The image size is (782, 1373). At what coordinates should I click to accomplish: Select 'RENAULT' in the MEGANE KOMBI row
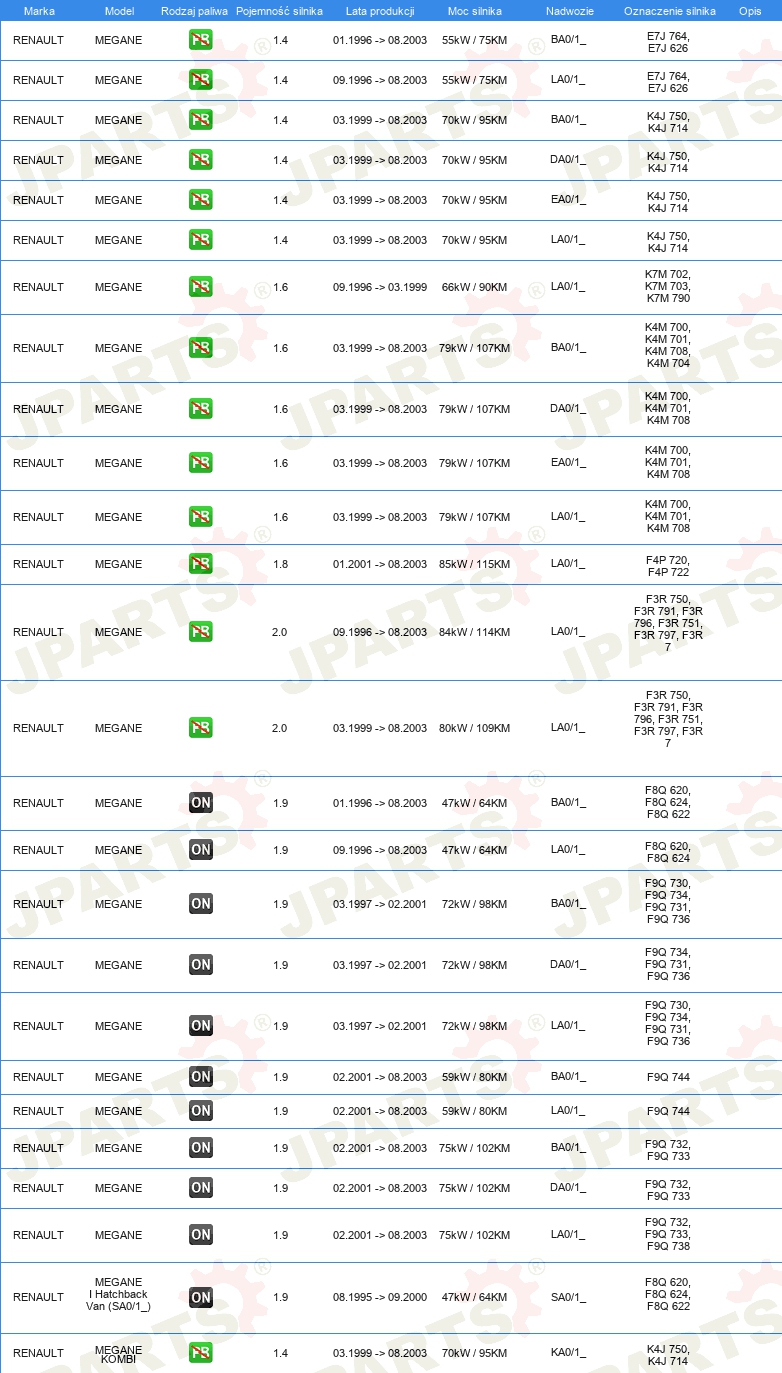pos(38,1353)
